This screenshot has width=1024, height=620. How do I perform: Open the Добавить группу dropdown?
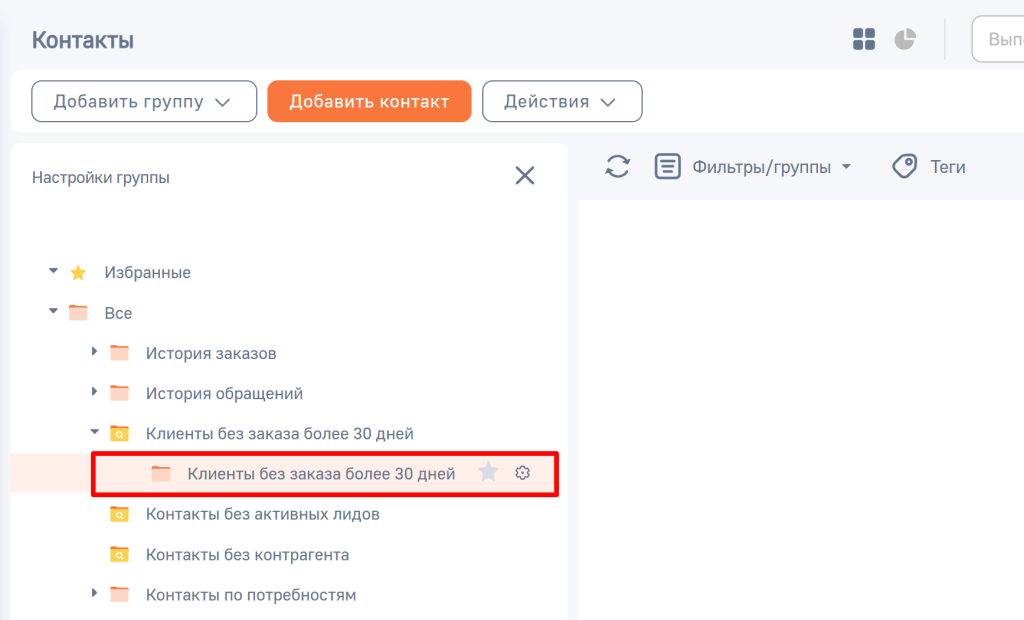point(143,101)
